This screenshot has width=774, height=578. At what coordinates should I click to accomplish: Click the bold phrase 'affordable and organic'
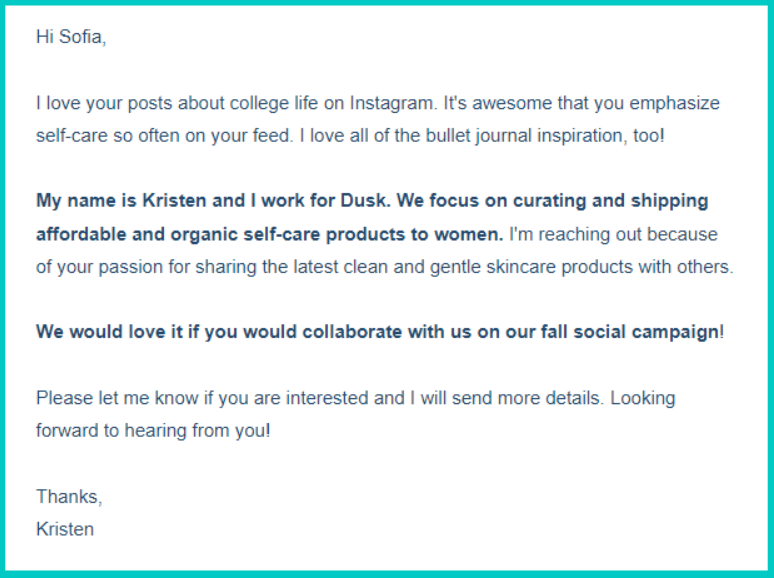click(128, 234)
